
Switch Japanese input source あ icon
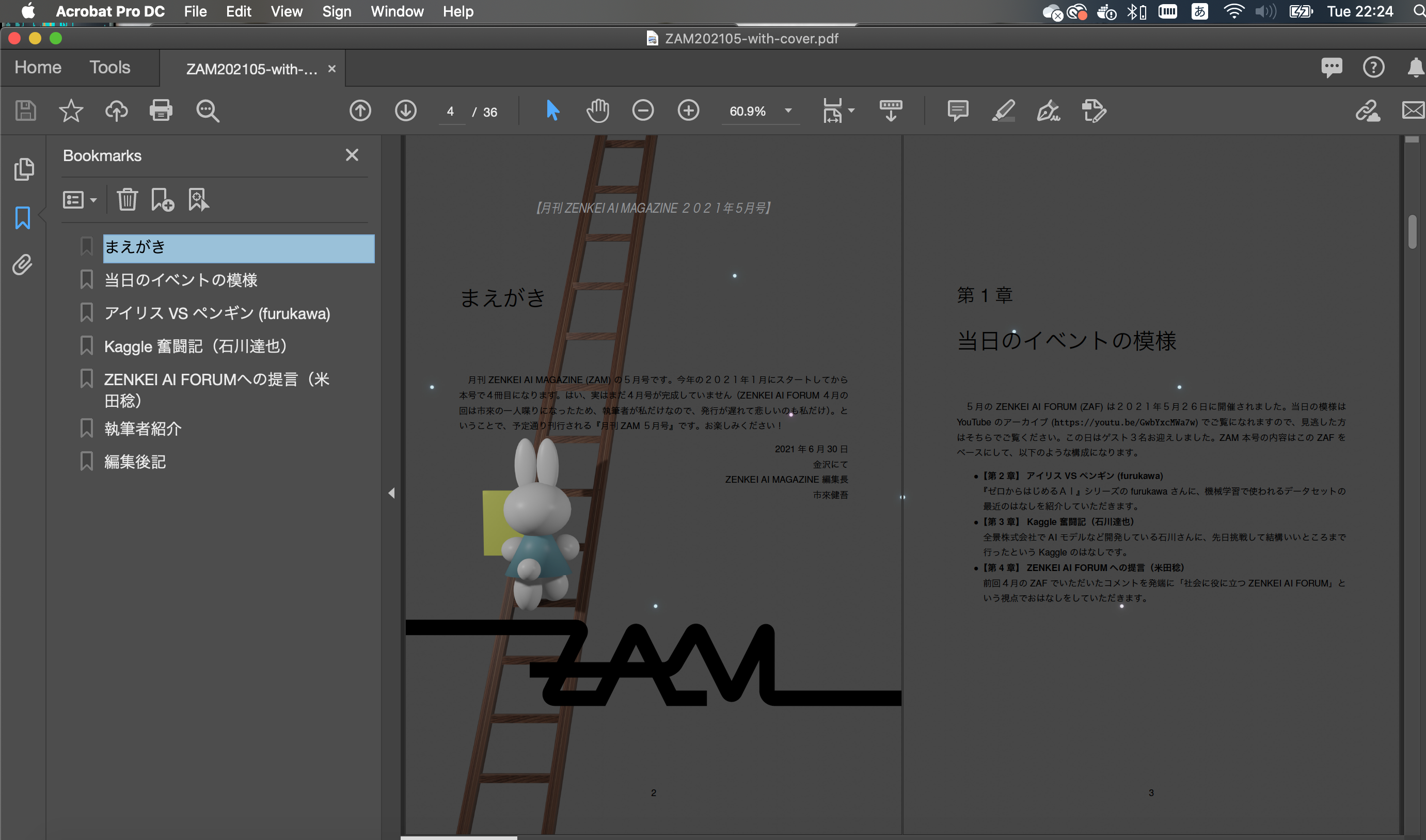(1200, 11)
